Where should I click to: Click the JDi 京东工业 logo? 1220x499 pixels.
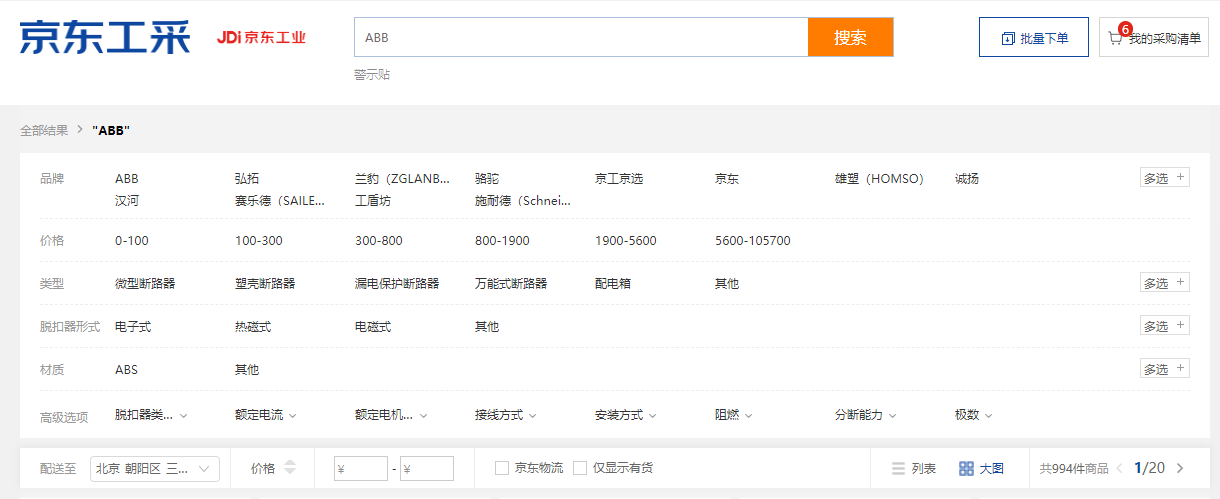click(x=261, y=38)
